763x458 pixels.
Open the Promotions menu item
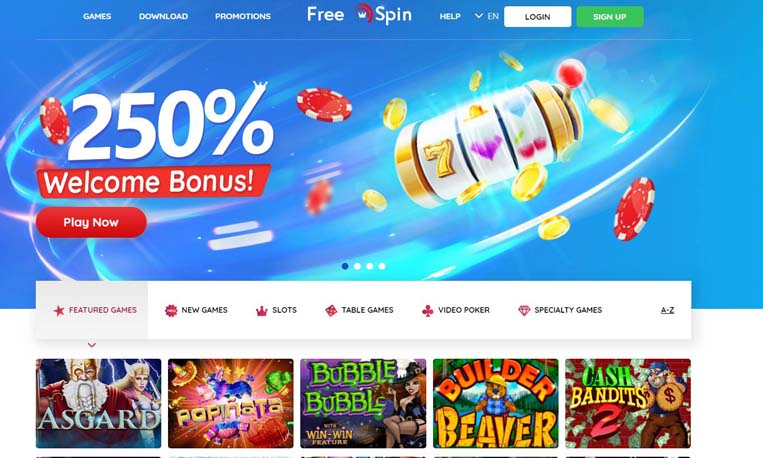243,16
